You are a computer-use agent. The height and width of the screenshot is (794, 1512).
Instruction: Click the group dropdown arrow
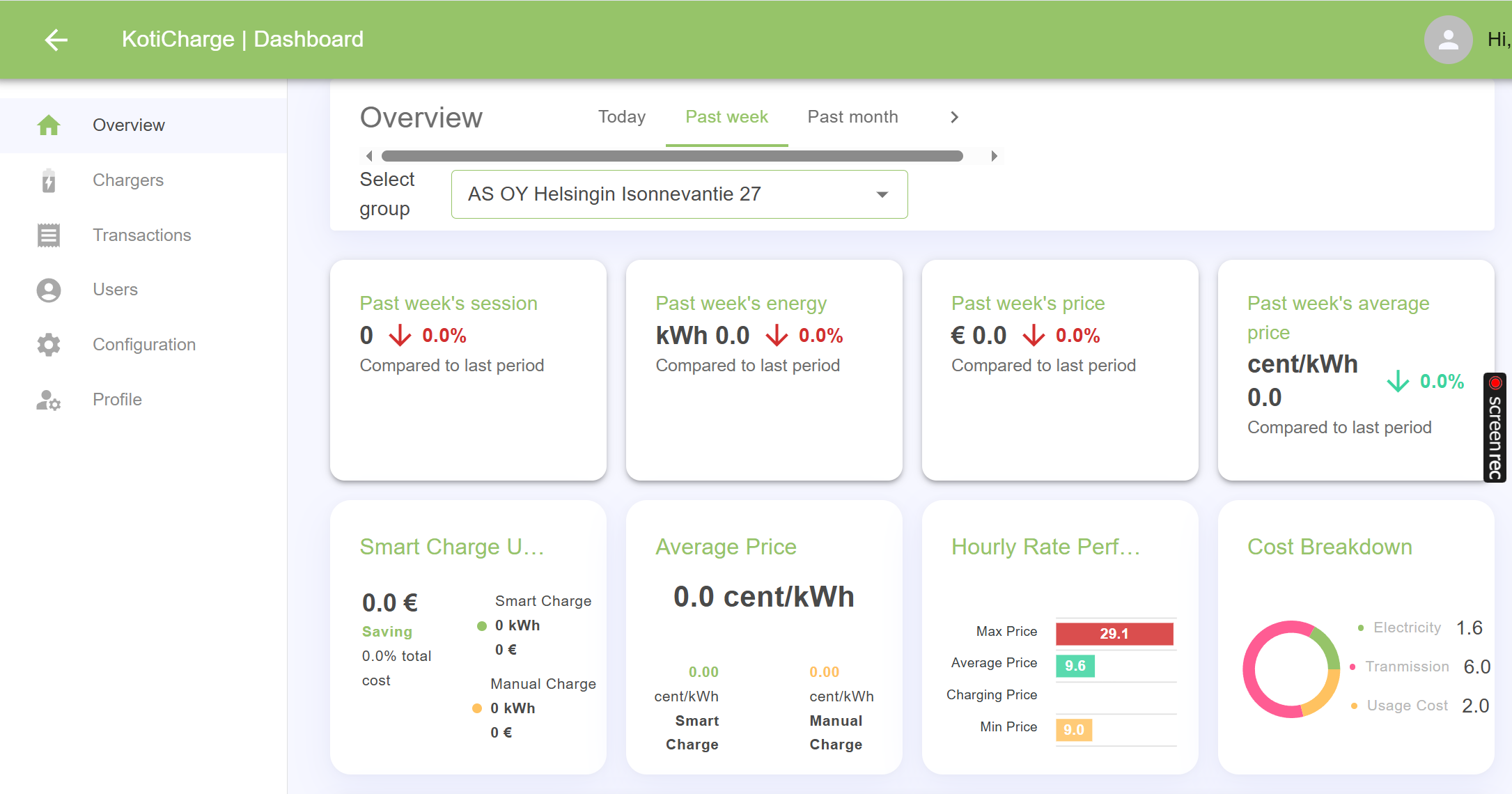coord(882,194)
